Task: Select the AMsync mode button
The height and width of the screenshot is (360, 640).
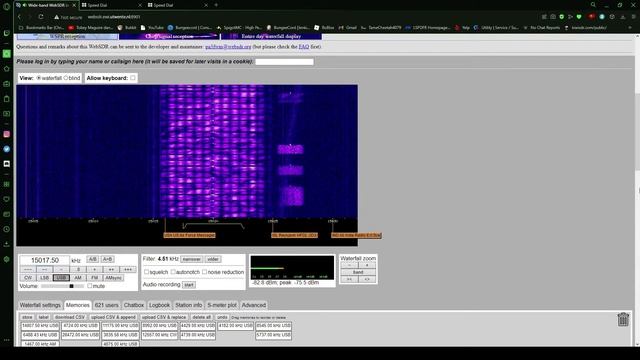Action: click(x=113, y=278)
